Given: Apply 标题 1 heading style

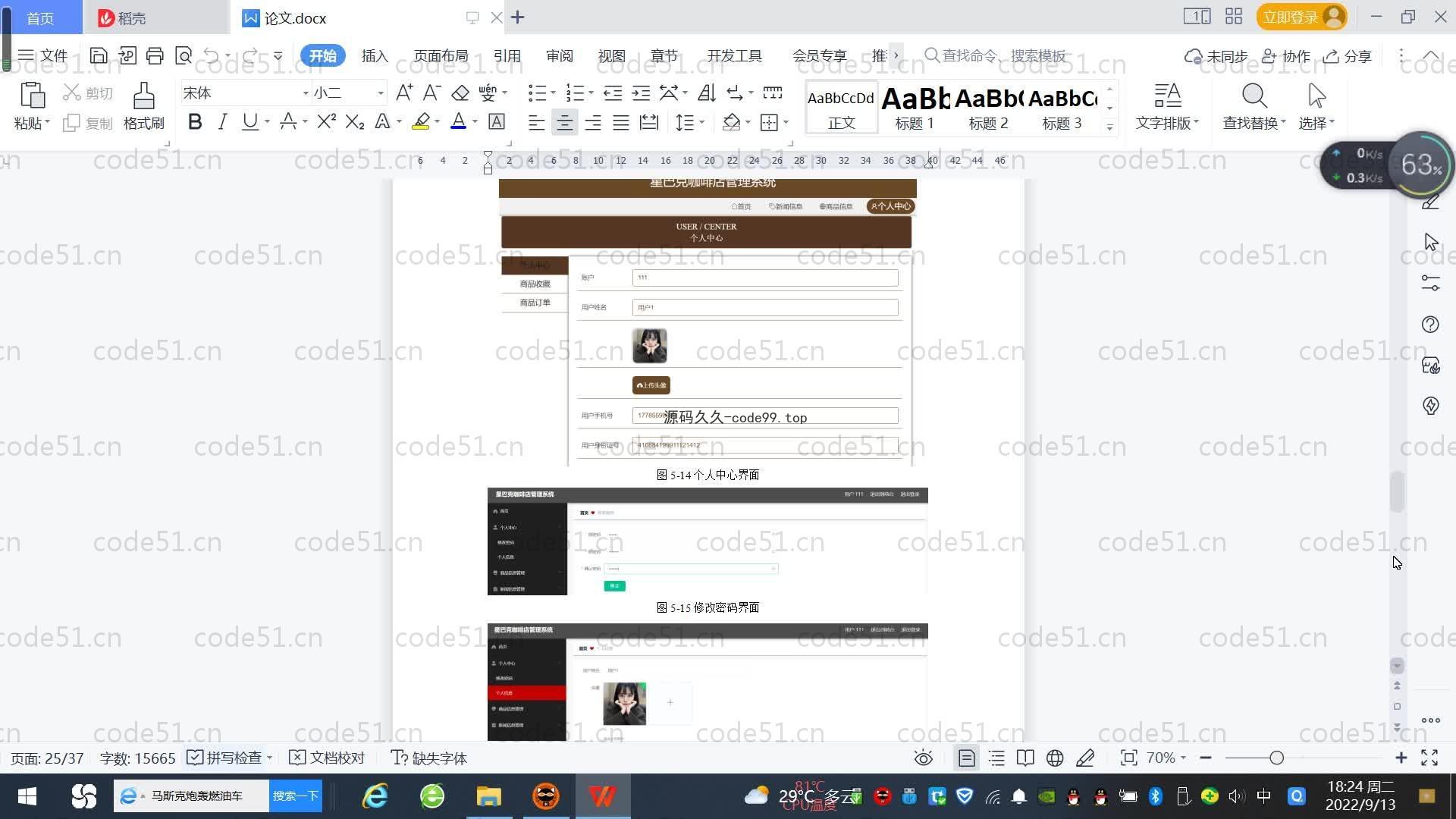Looking at the screenshot, I should point(915,107).
